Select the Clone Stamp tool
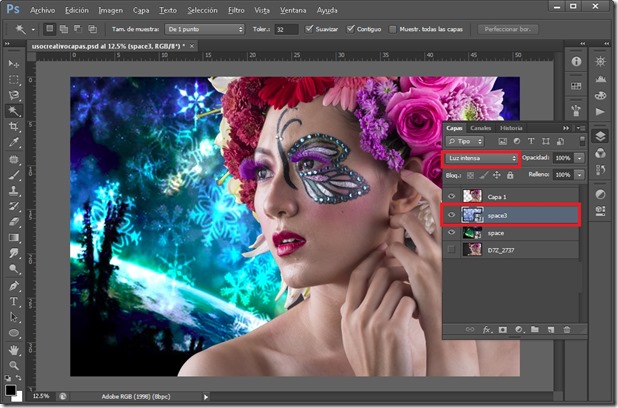This screenshot has height=408, width=618. pos(14,190)
